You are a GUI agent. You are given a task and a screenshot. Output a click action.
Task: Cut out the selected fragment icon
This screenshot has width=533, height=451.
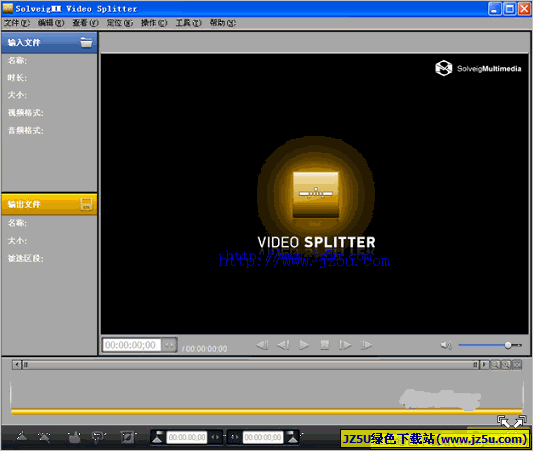(x=99, y=437)
